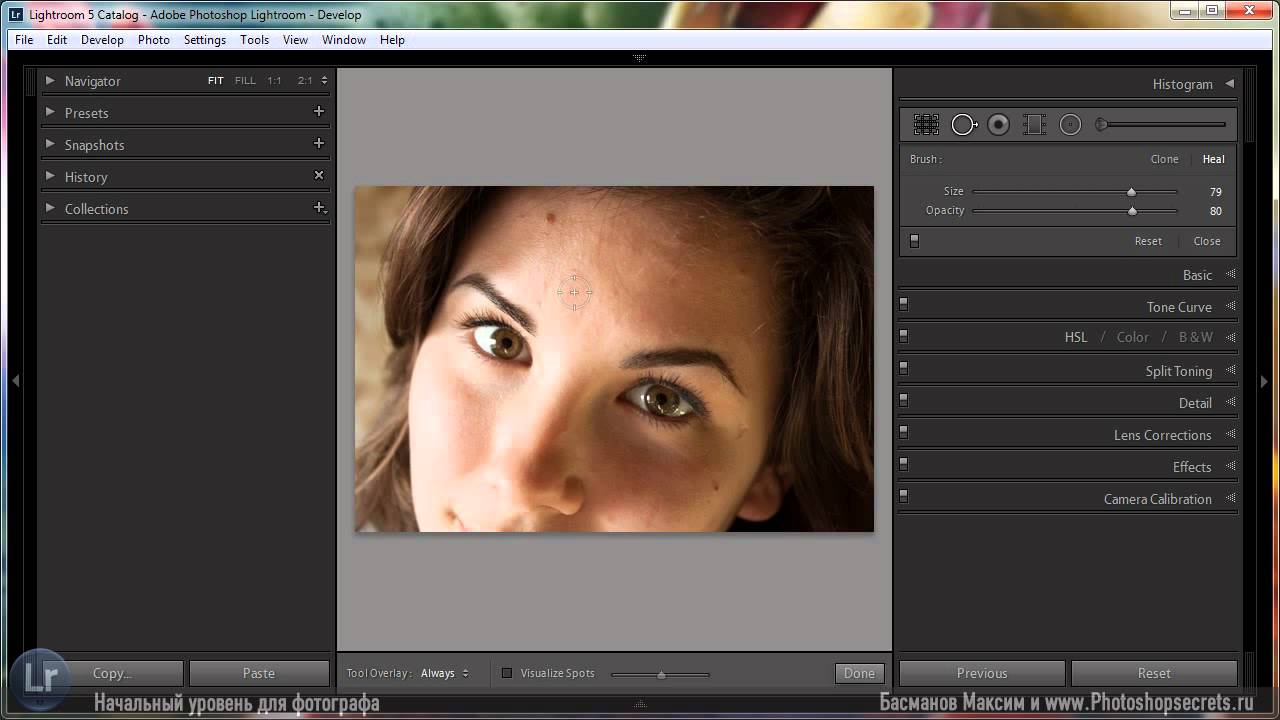
Task: Click the Lightroom Lr icon in title bar
Action: [x=15, y=14]
